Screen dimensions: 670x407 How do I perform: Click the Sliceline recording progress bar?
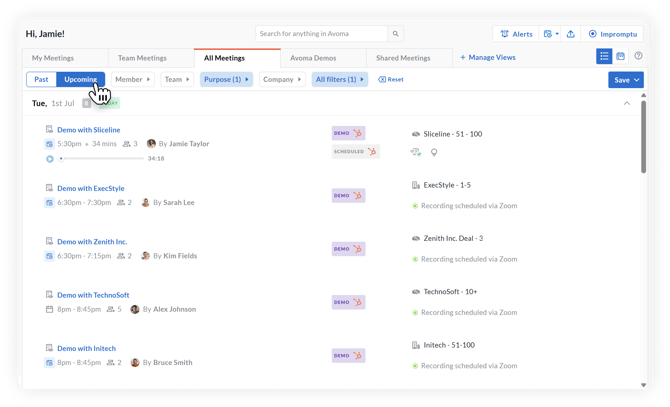[102, 158]
